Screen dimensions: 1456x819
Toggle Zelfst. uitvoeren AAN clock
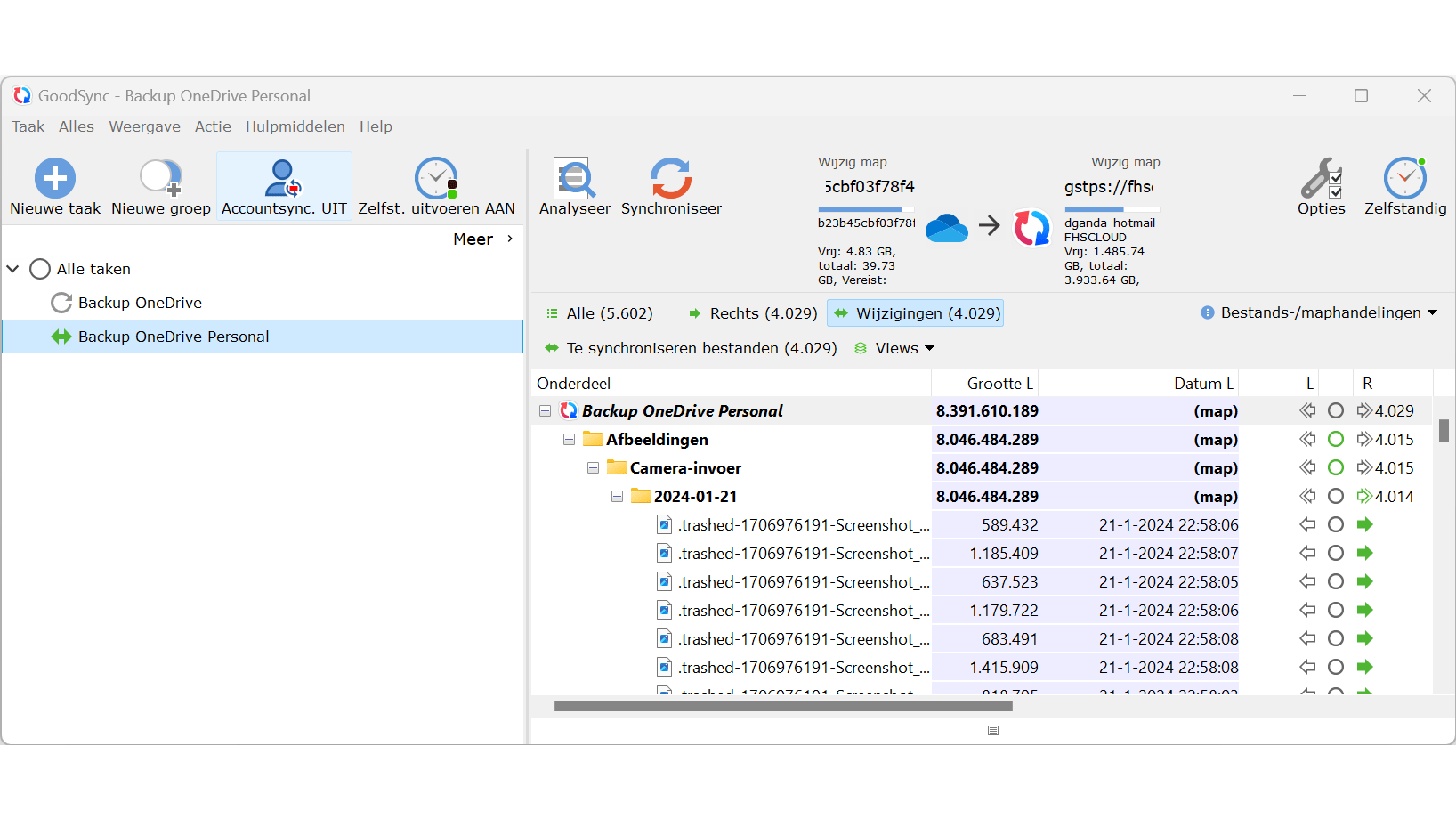pyautogui.click(x=436, y=178)
